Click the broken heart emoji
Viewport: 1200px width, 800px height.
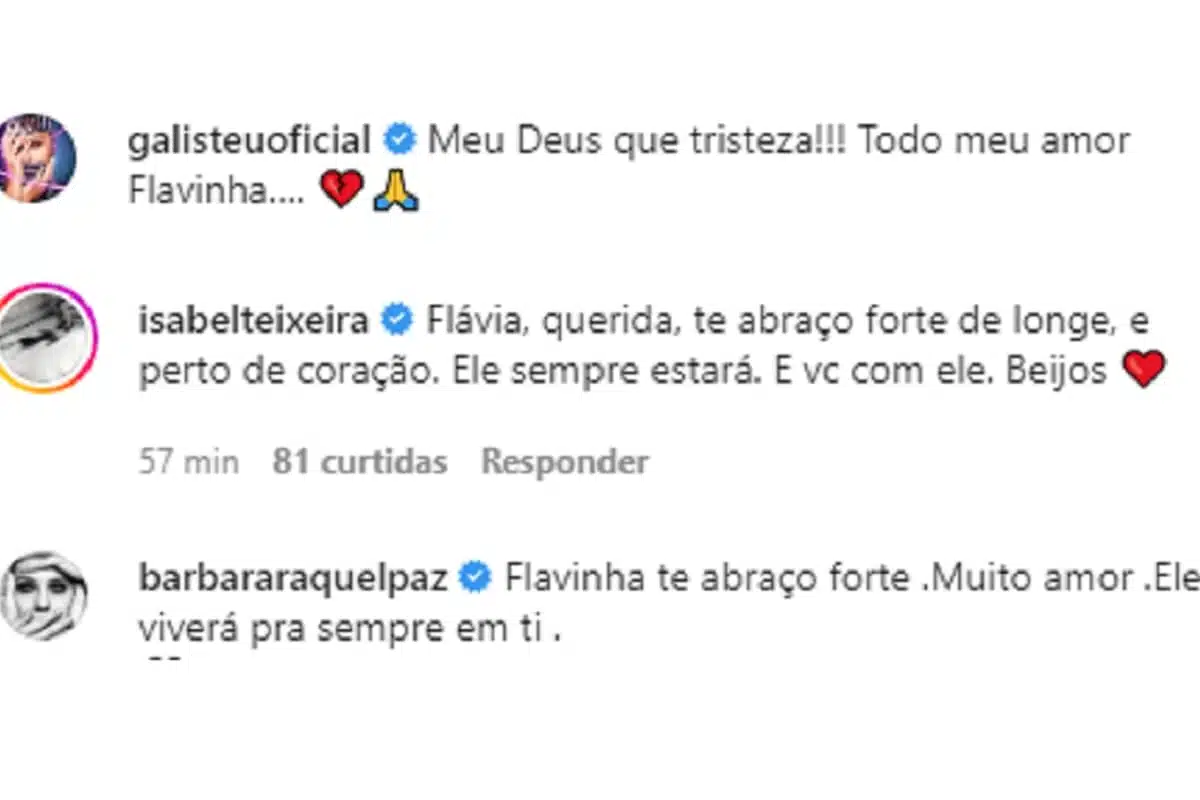[x=343, y=191]
